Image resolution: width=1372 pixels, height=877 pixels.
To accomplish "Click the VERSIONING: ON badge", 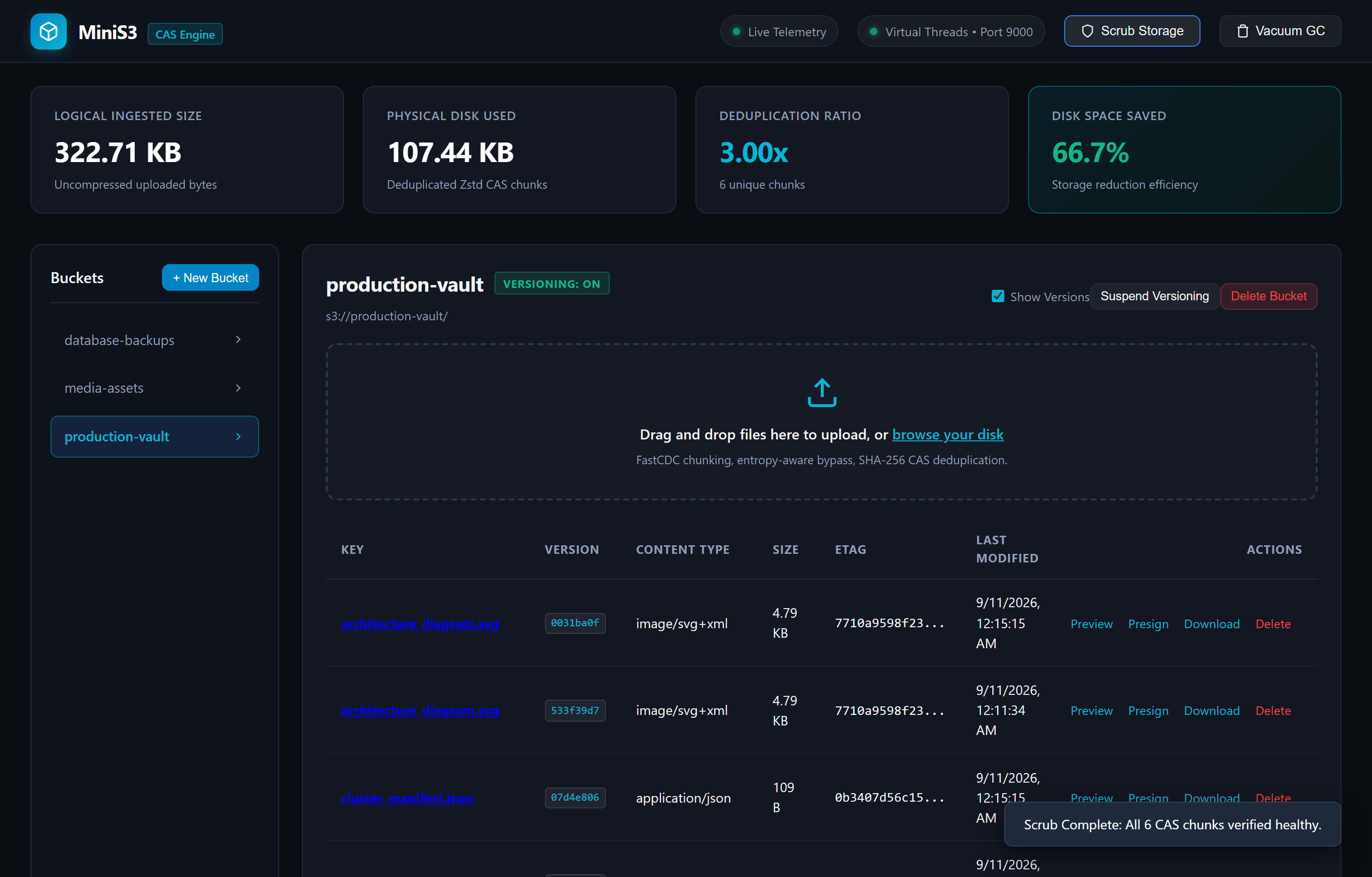I will 552,284.
